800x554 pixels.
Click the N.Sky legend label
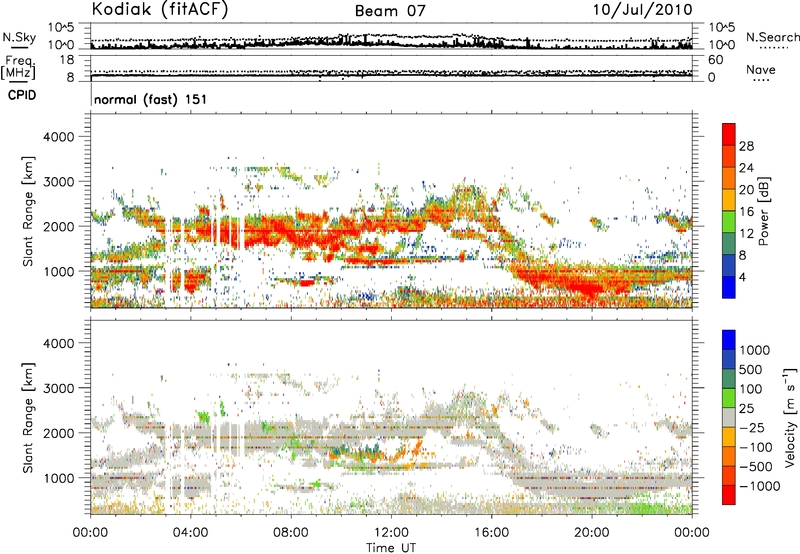pyautogui.click(x=19, y=37)
